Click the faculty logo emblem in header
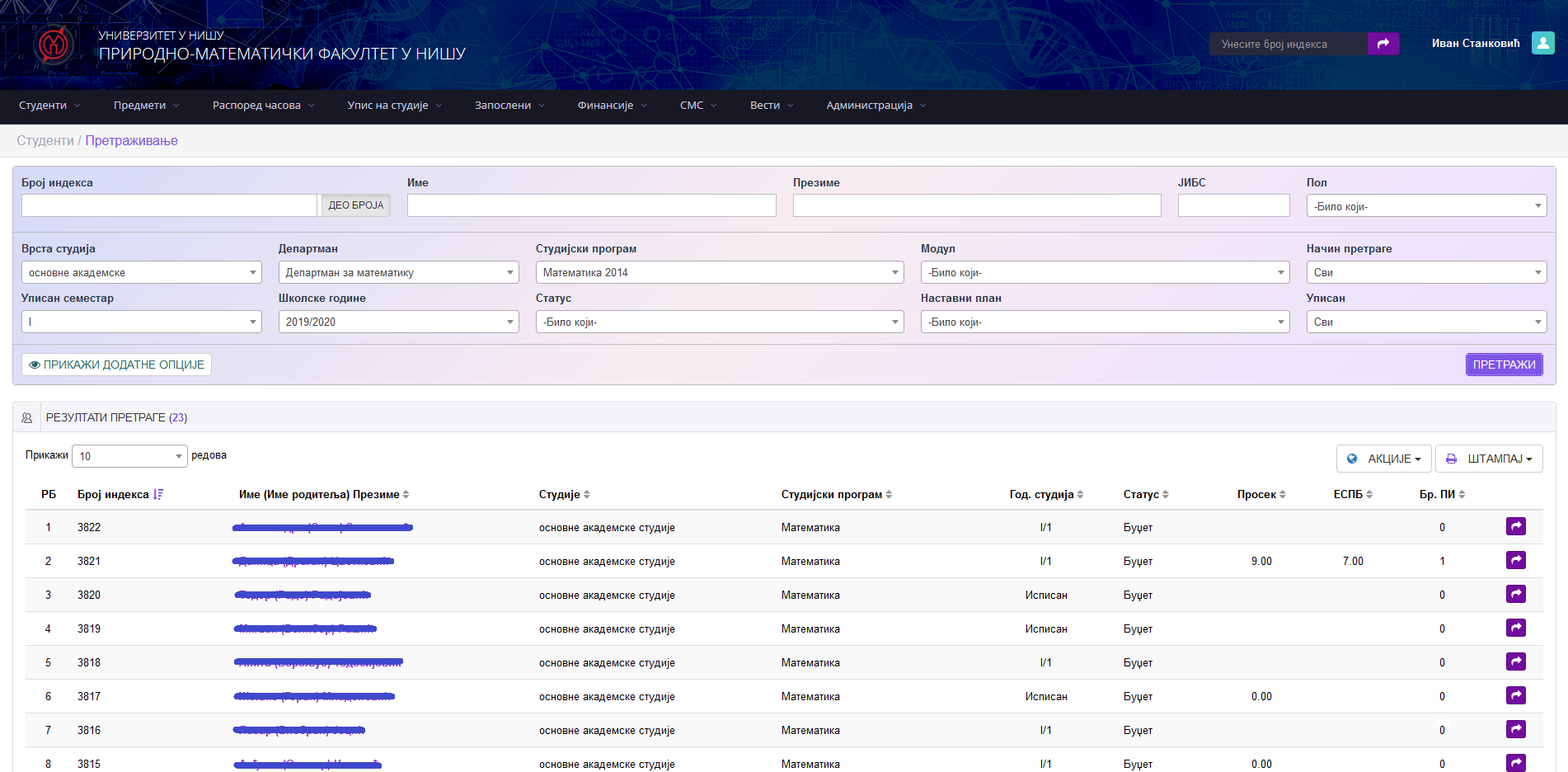This screenshot has height=772, width=1568. click(54, 45)
